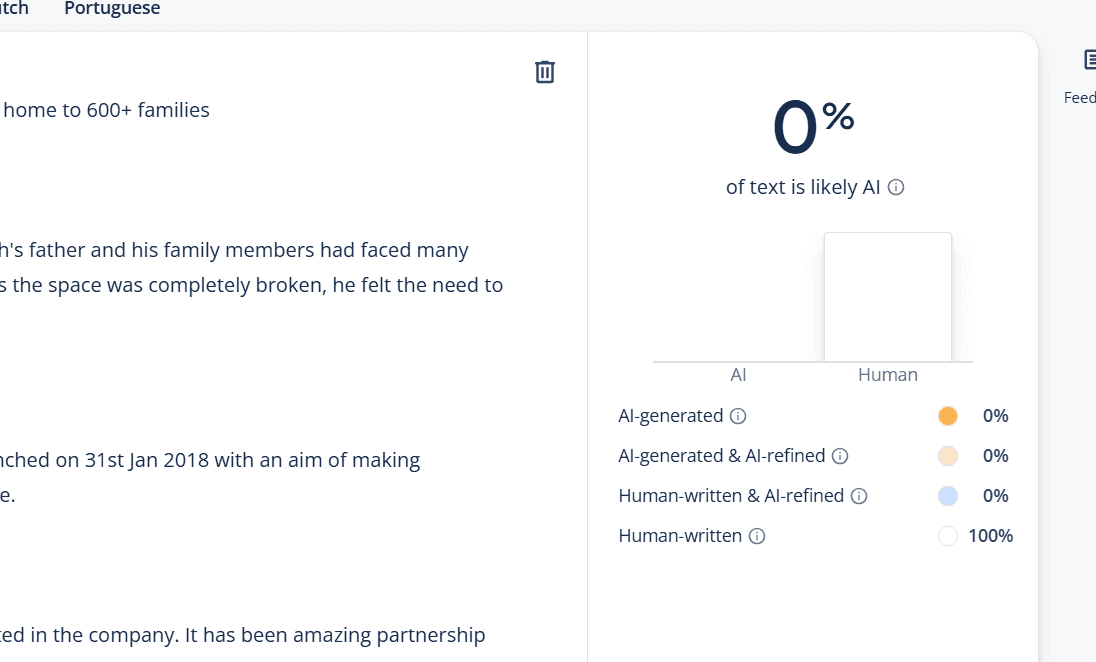Select the Feedback sidebar document icon
Screen dimensions: 1096x662
[1090, 59]
